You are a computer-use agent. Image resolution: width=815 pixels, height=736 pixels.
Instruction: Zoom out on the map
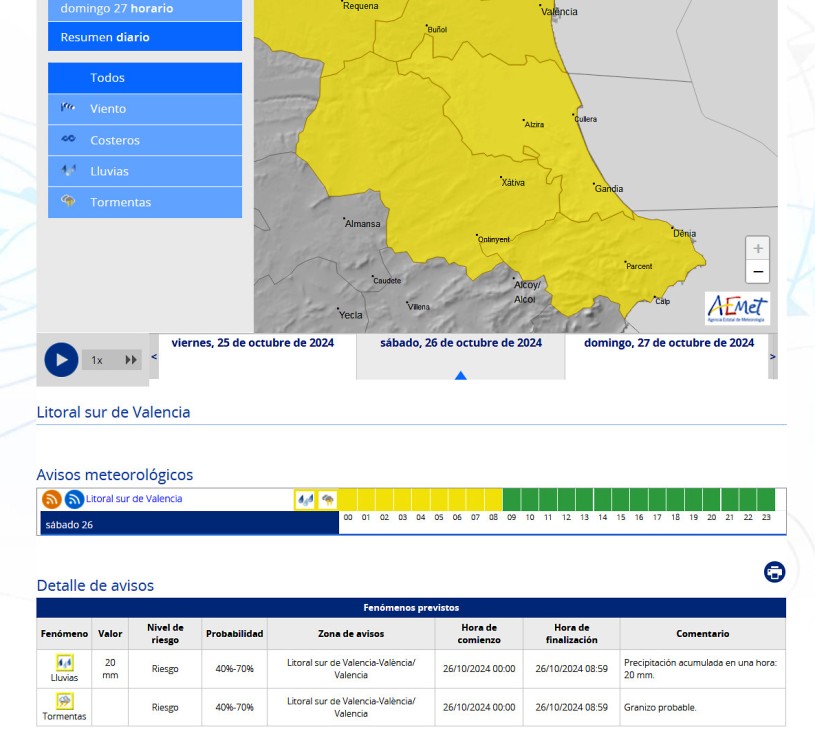758,272
